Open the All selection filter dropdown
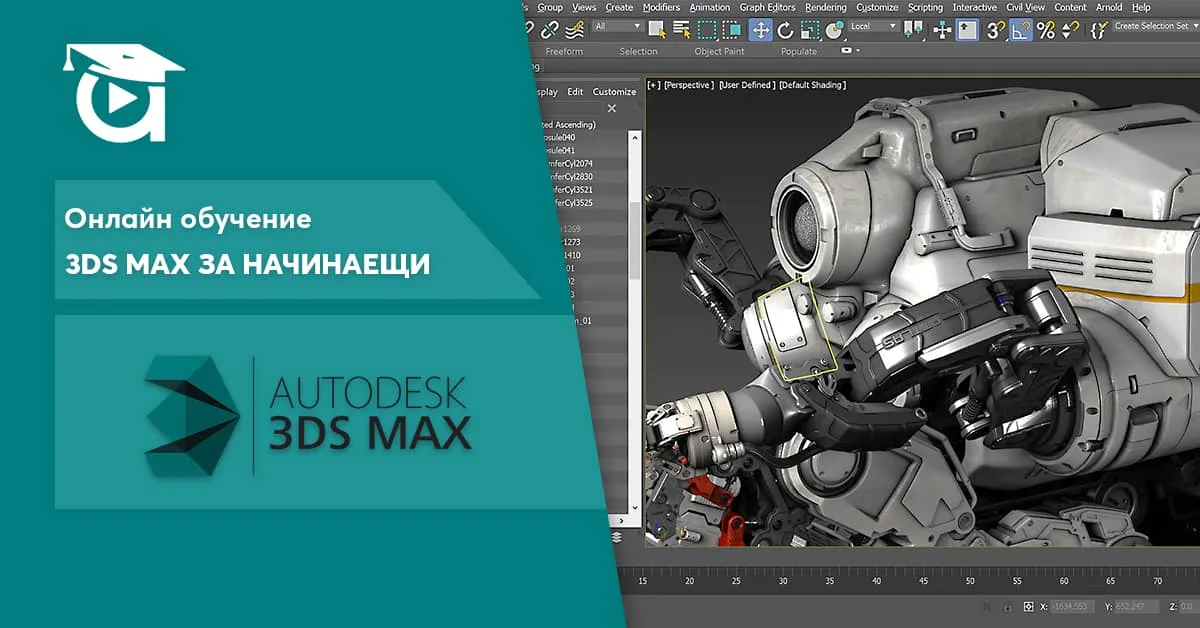The width and height of the screenshot is (1200, 628). click(618, 27)
